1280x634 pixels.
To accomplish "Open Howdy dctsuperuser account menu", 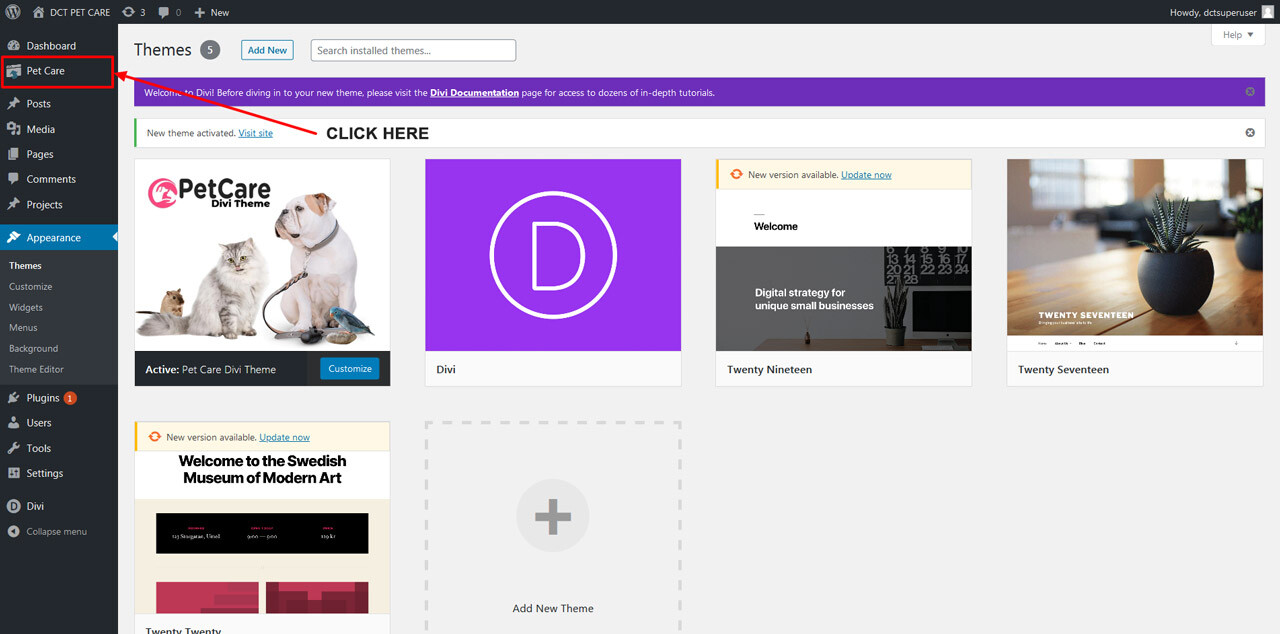I will pos(1222,12).
